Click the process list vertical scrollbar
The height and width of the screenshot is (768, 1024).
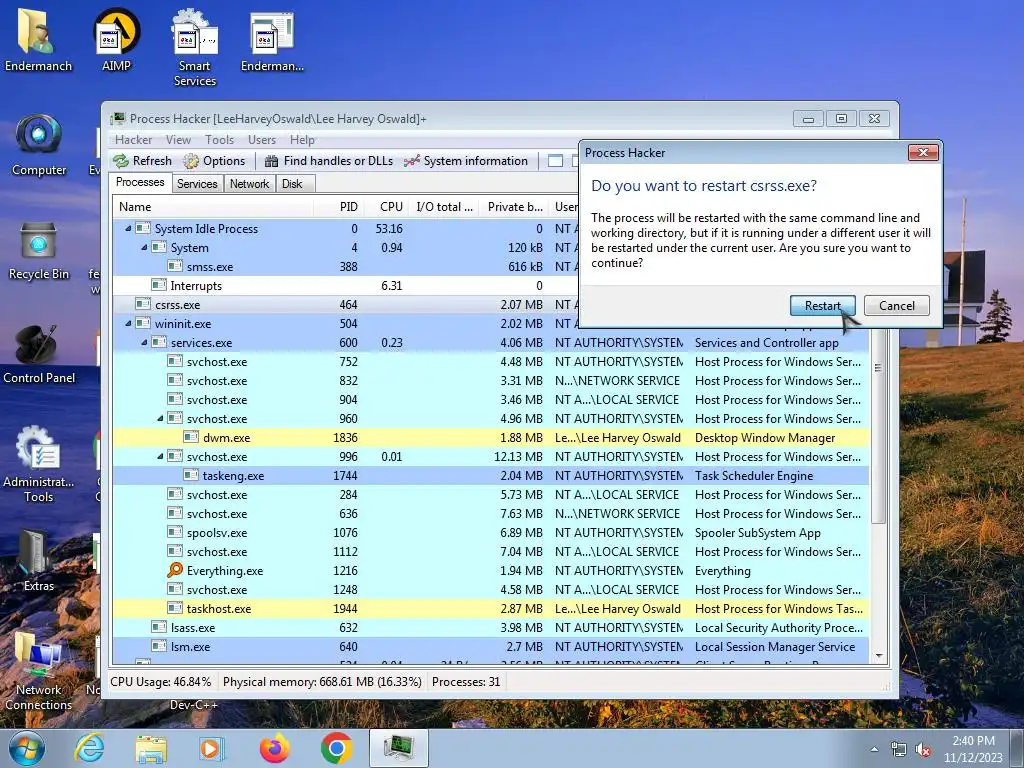point(878,424)
